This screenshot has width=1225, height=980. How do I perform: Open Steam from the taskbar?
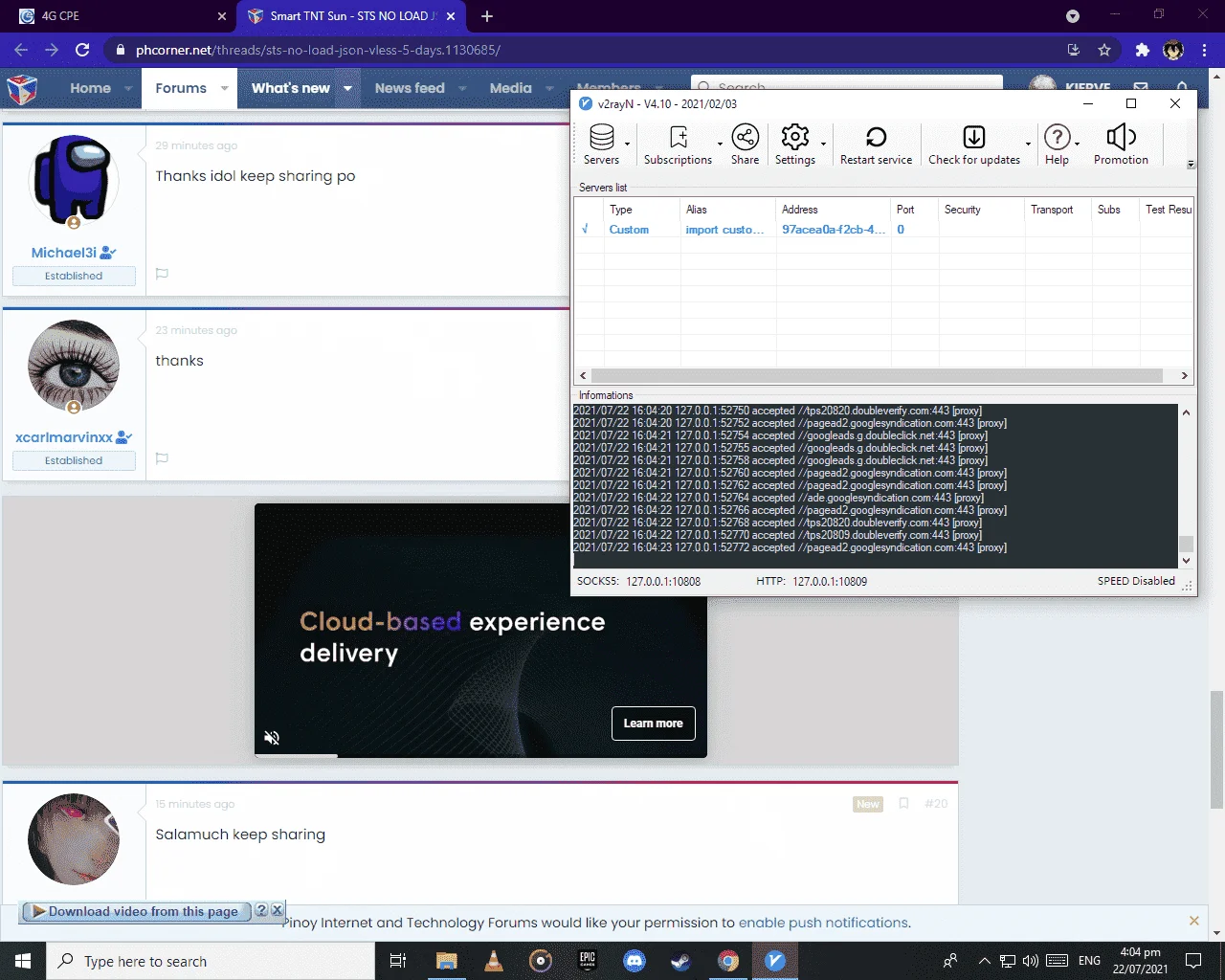(681, 961)
